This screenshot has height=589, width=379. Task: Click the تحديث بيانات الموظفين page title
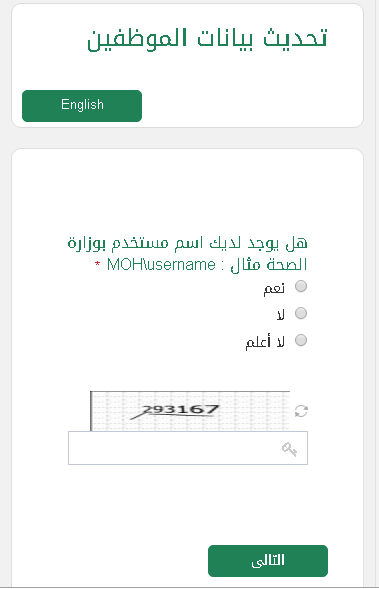click(x=207, y=39)
